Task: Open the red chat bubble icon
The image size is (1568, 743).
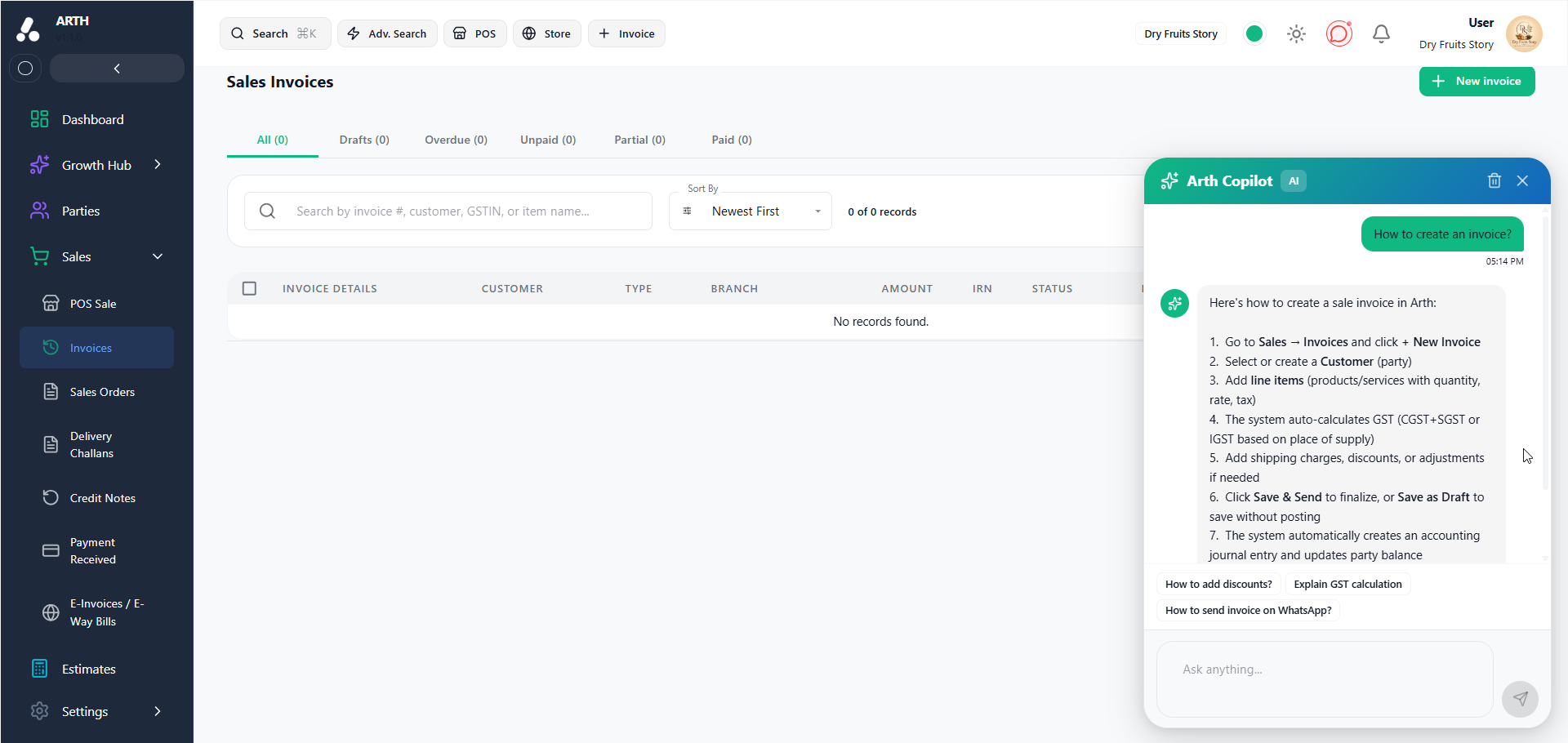Action: tap(1339, 33)
